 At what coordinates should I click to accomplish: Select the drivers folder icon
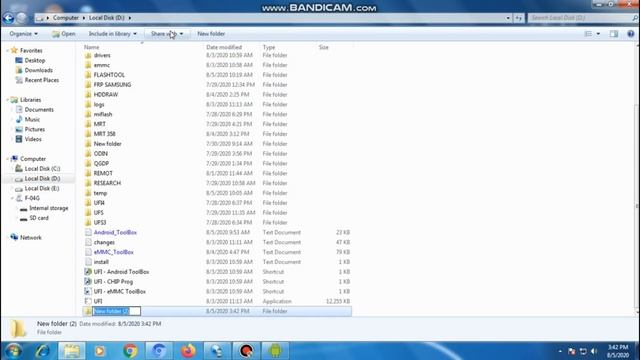[88, 55]
